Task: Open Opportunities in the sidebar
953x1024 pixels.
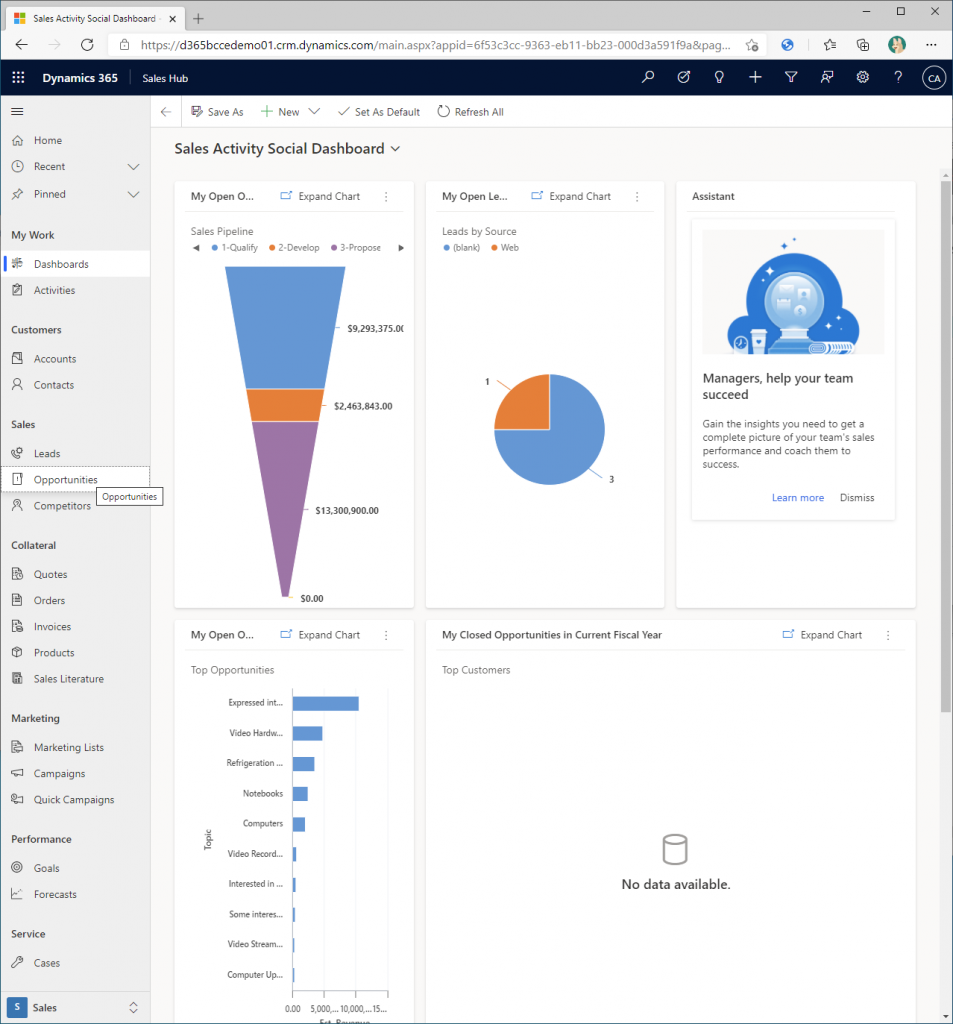Action: pos(65,480)
